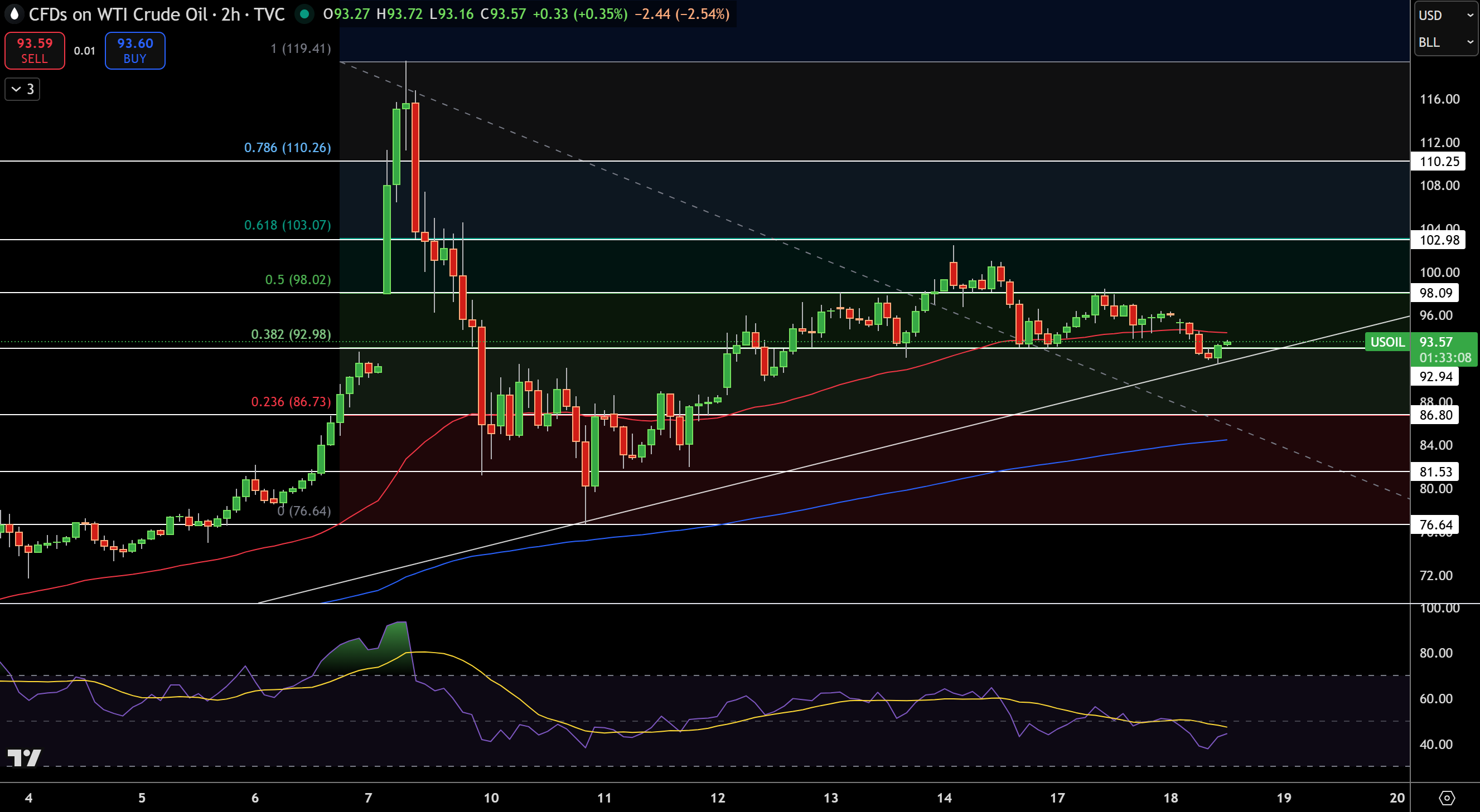
Task: Select the 0.618 (103.07) Fibonacci label
Action: (x=287, y=225)
